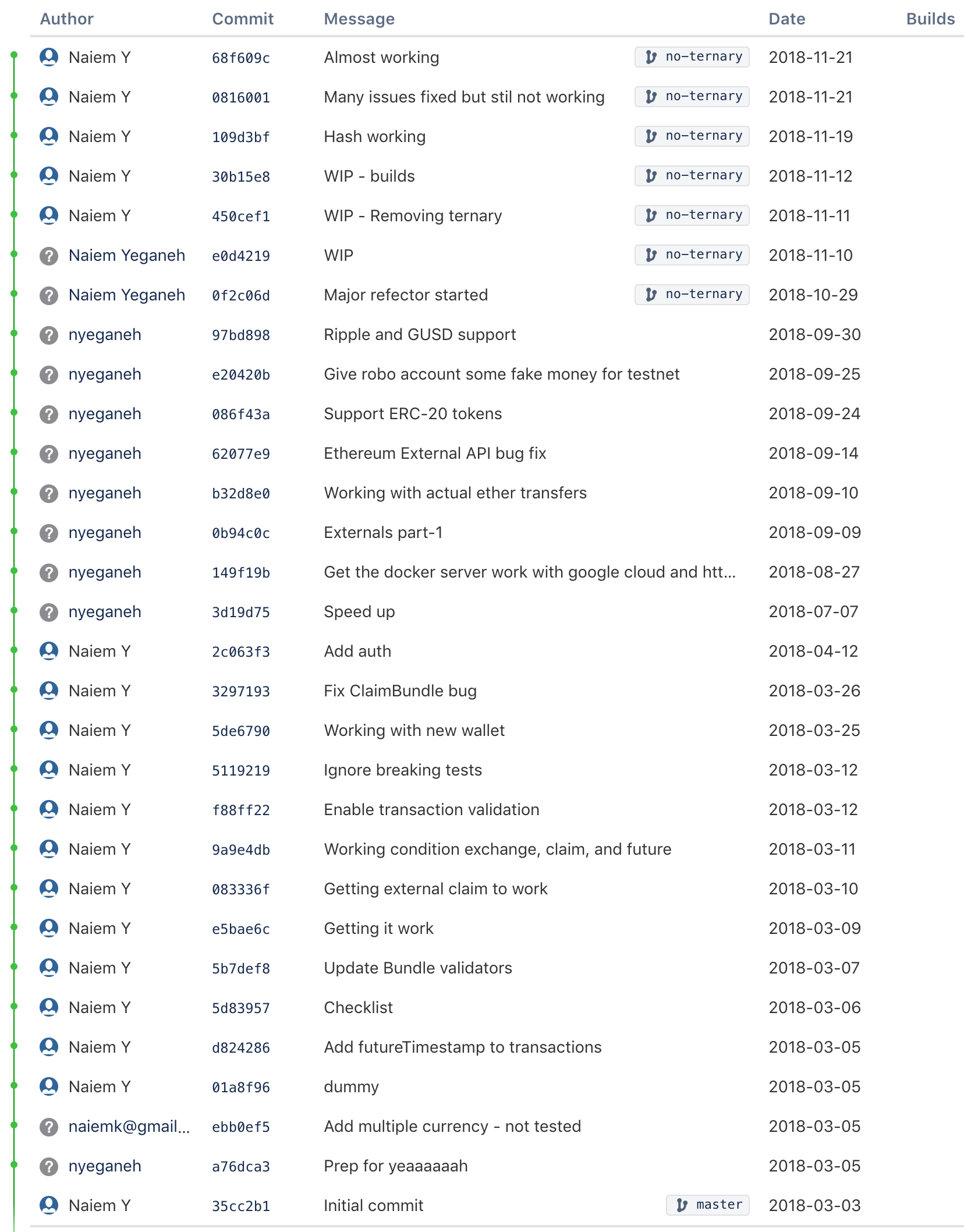Click author naiemk@gmail… name

[129, 1126]
